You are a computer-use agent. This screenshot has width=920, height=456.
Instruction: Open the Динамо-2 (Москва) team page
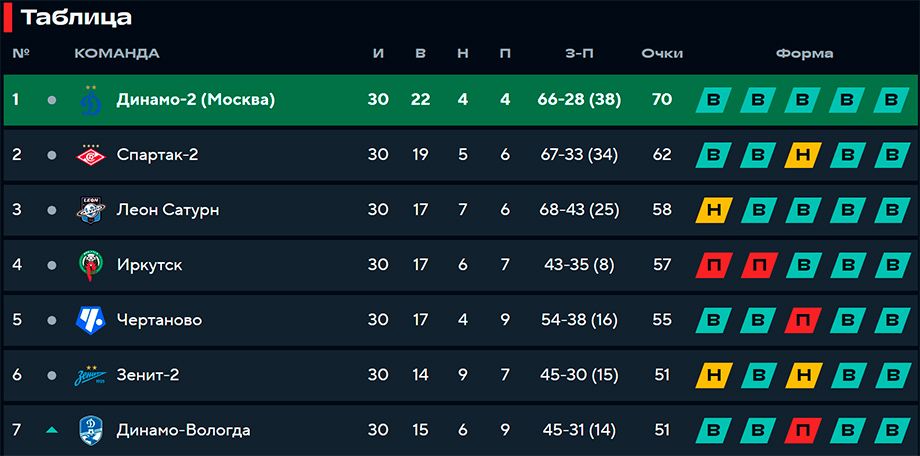pos(195,100)
